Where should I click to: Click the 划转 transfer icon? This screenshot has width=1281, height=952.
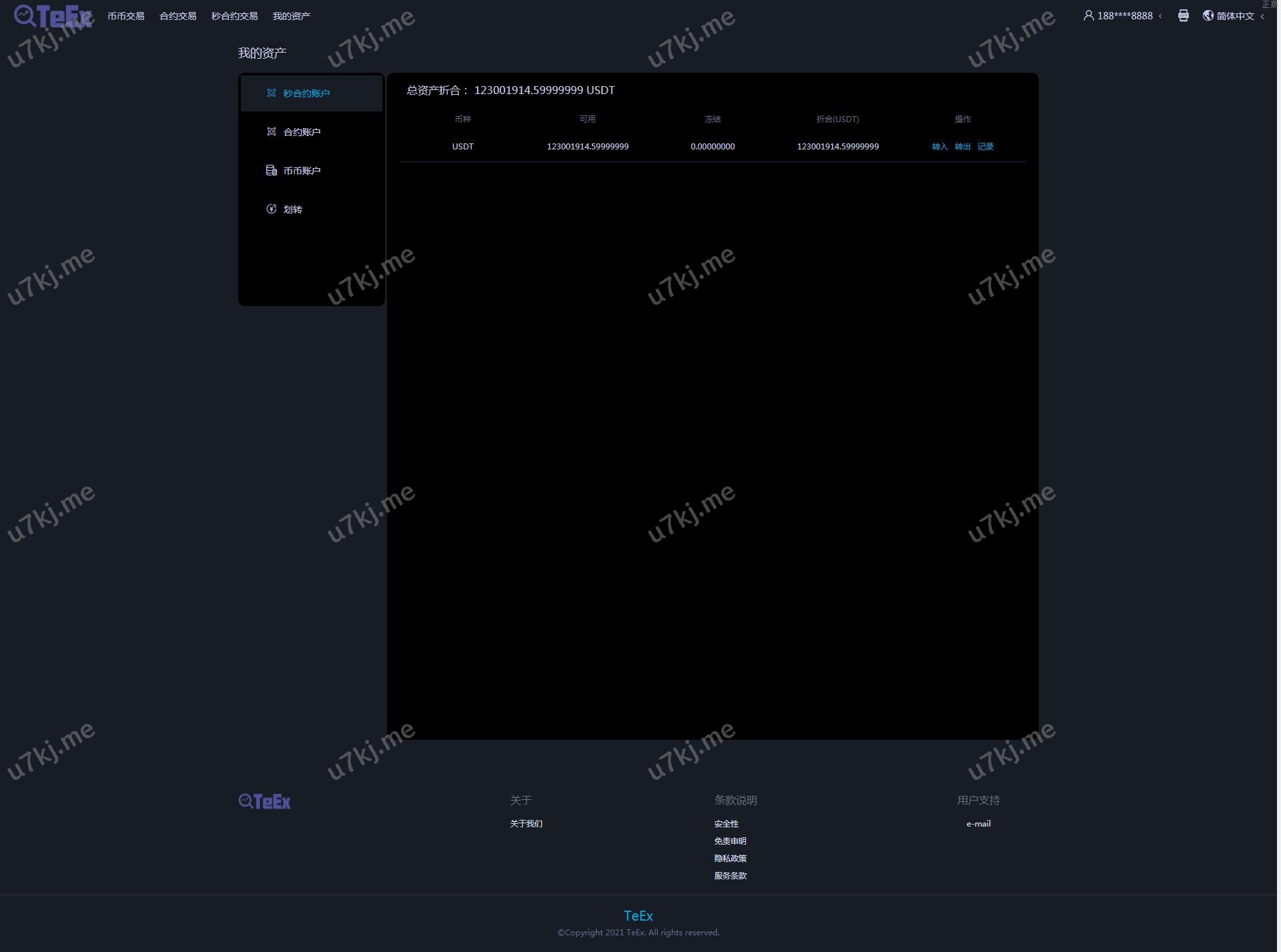[x=271, y=209]
